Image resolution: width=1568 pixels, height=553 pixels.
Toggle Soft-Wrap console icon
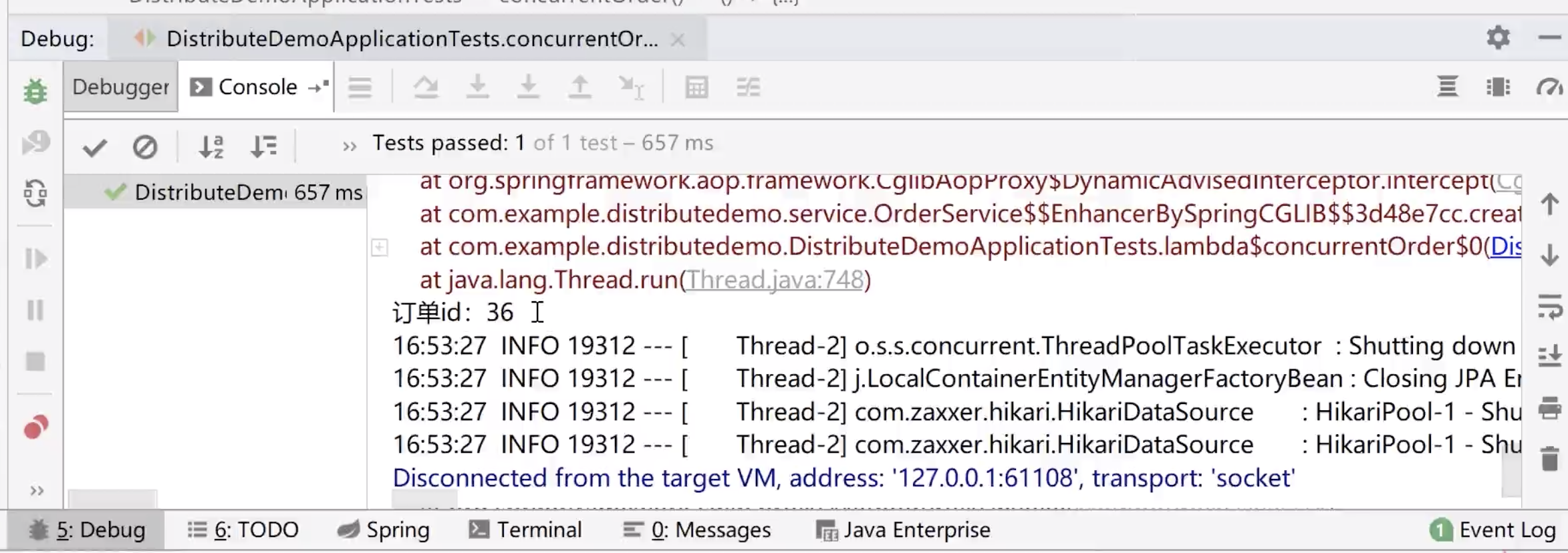coord(1549,307)
